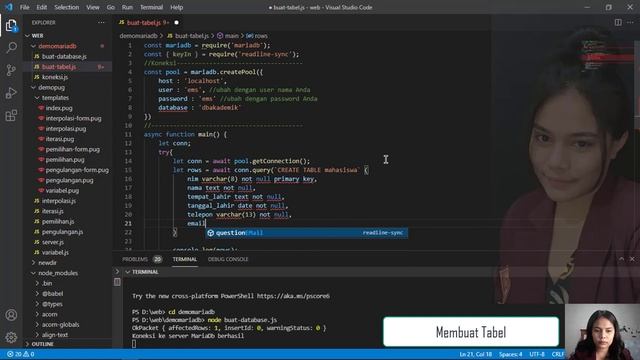
Task: Open the Extensions view icon
Action: (11, 116)
